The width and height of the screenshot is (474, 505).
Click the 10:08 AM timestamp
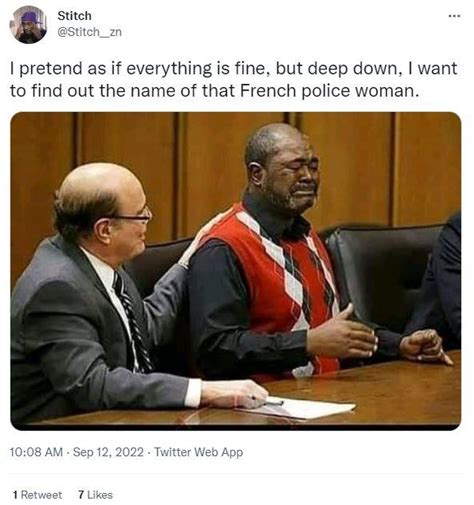point(36,452)
